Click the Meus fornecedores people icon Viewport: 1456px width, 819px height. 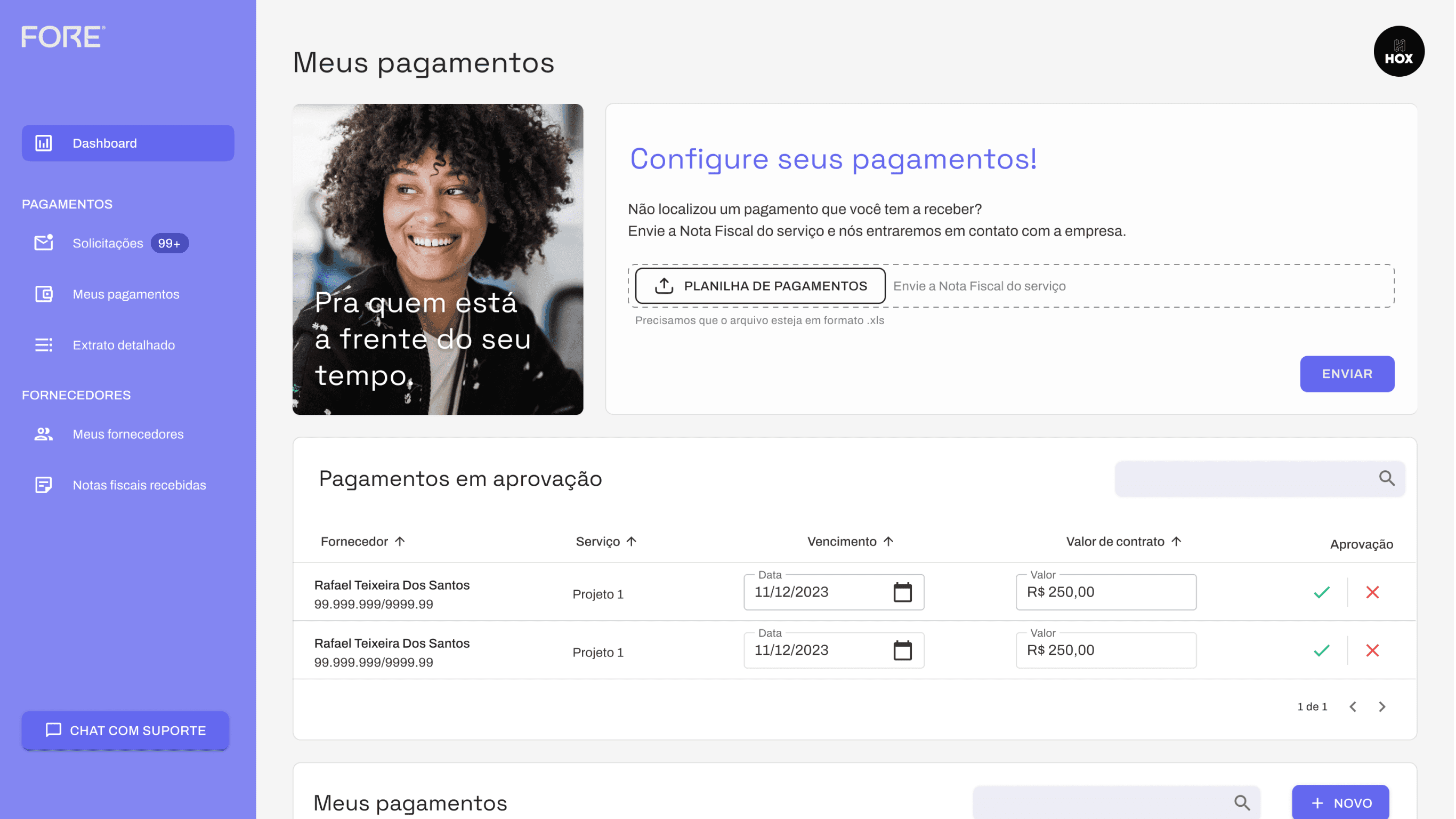(x=44, y=434)
